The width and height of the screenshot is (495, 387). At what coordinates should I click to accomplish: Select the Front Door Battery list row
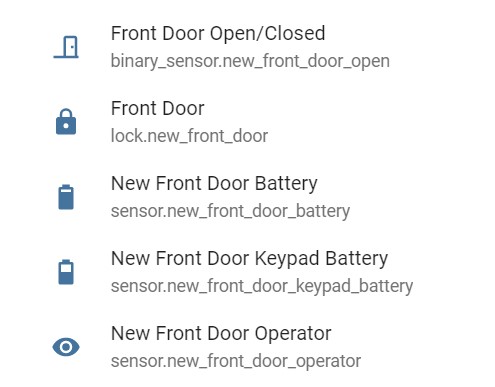pyautogui.click(x=247, y=197)
